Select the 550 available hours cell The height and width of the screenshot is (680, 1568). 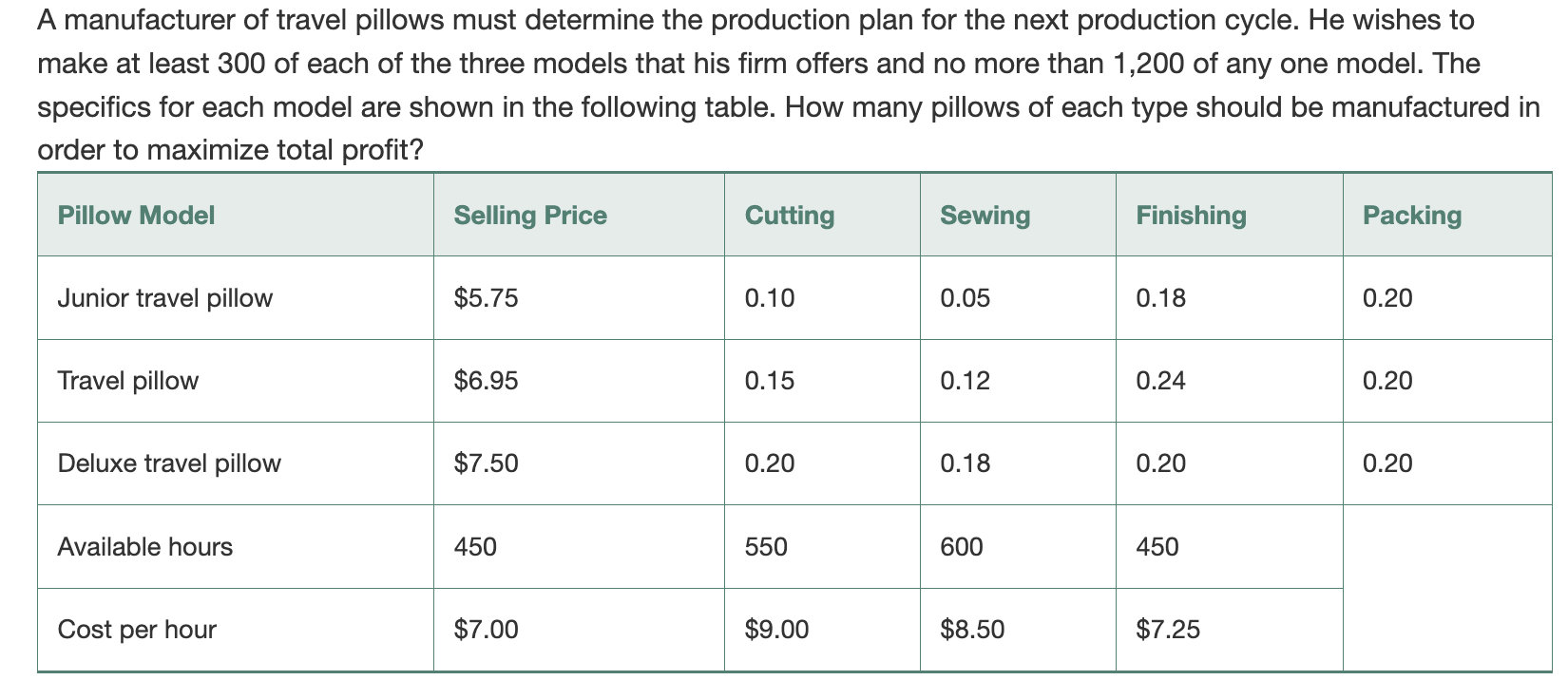click(x=766, y=547)
